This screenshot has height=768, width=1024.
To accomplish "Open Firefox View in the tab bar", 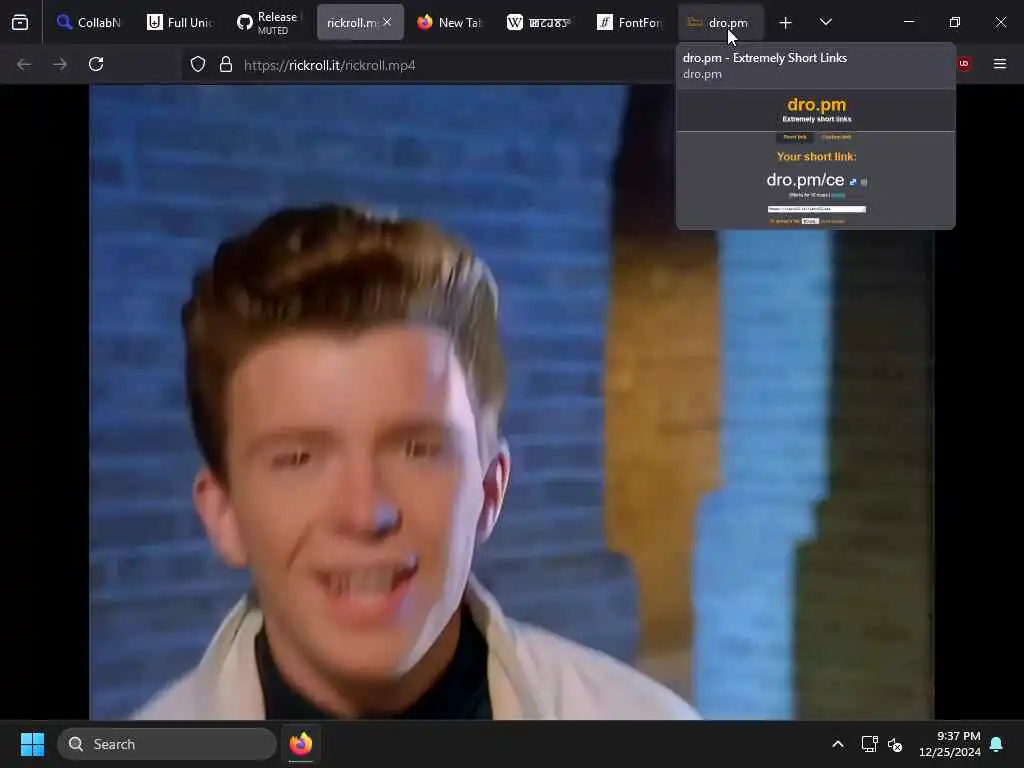I will 20,23.
